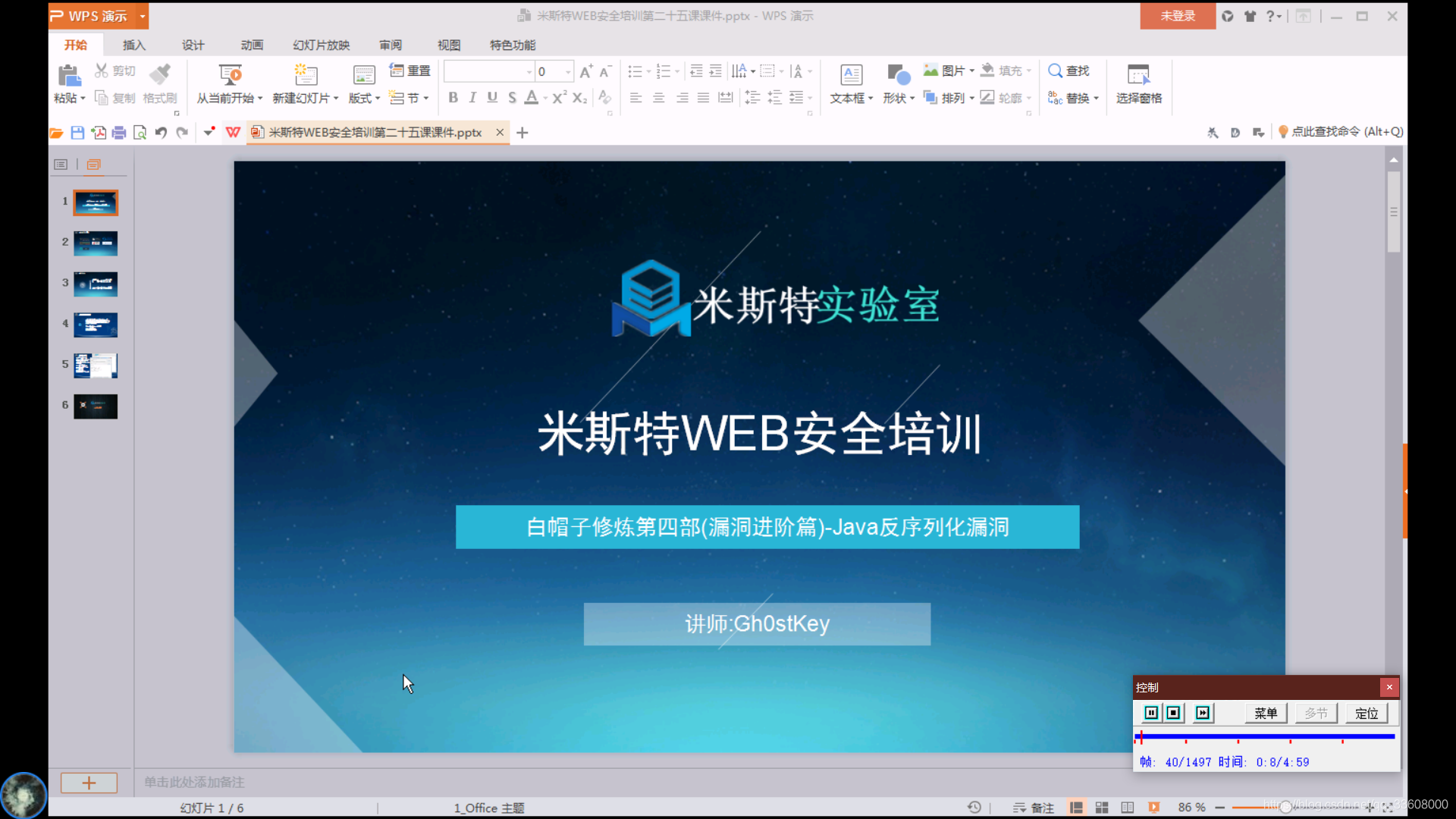Select slide 4 thumbnail in the sidebar
Screen dimensions: 1456x819
click(96, 325)
